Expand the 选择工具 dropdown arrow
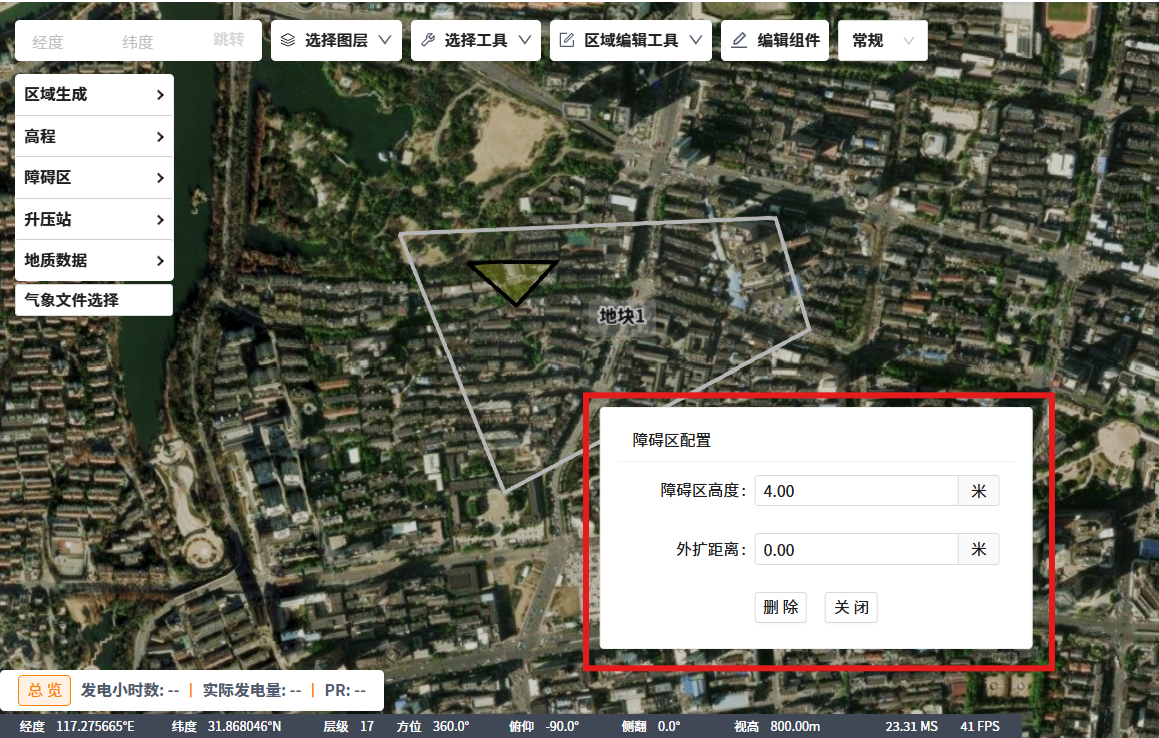The height and width of the screenshot is (738, 1159). click(x=524, y=41)
